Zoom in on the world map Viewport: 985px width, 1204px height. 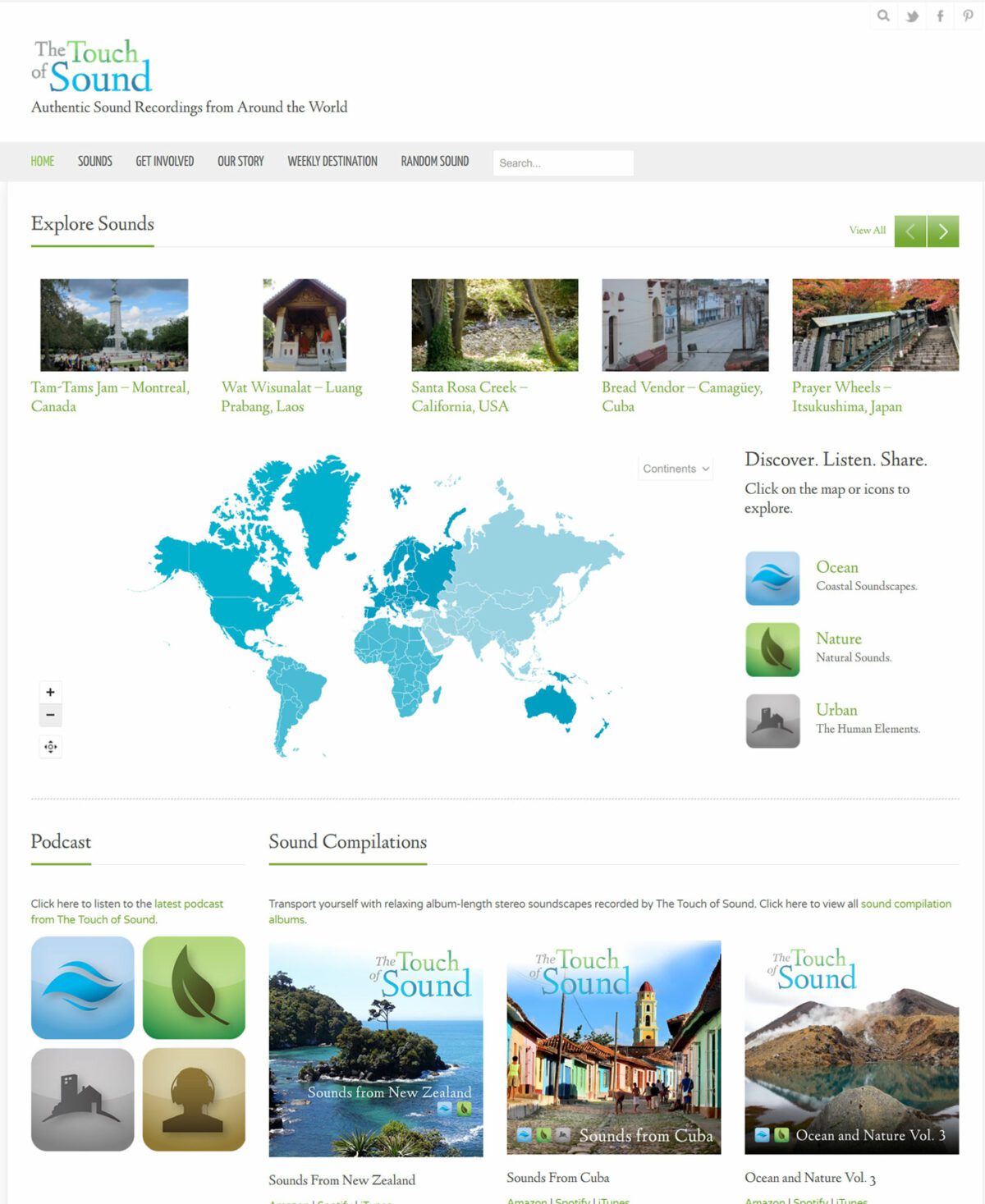[x=50, y=692]
